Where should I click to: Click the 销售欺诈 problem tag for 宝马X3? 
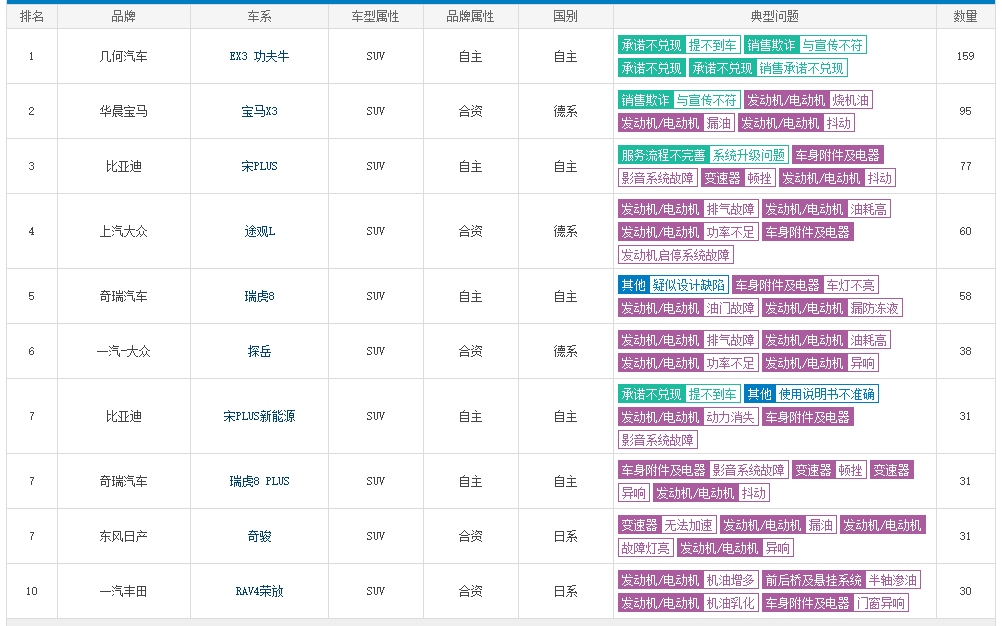tap(645, 101)
